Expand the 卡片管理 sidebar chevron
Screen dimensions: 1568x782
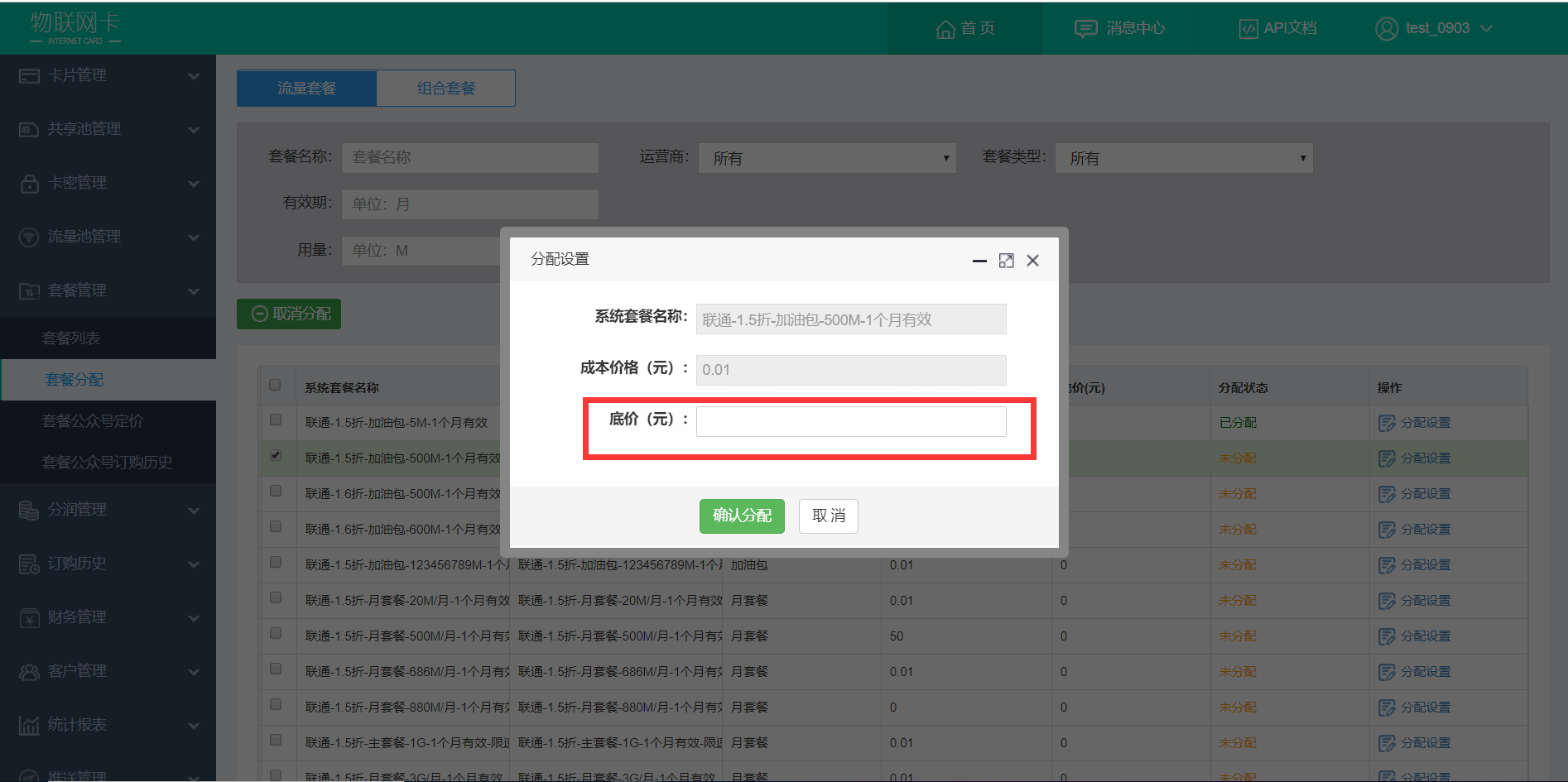[194, 77]
